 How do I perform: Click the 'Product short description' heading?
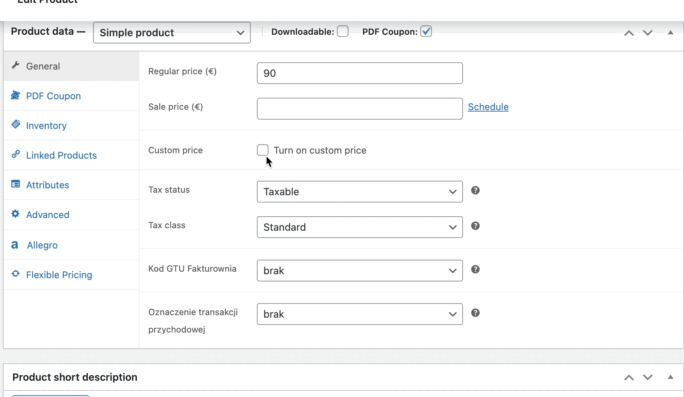click(75, 377)
